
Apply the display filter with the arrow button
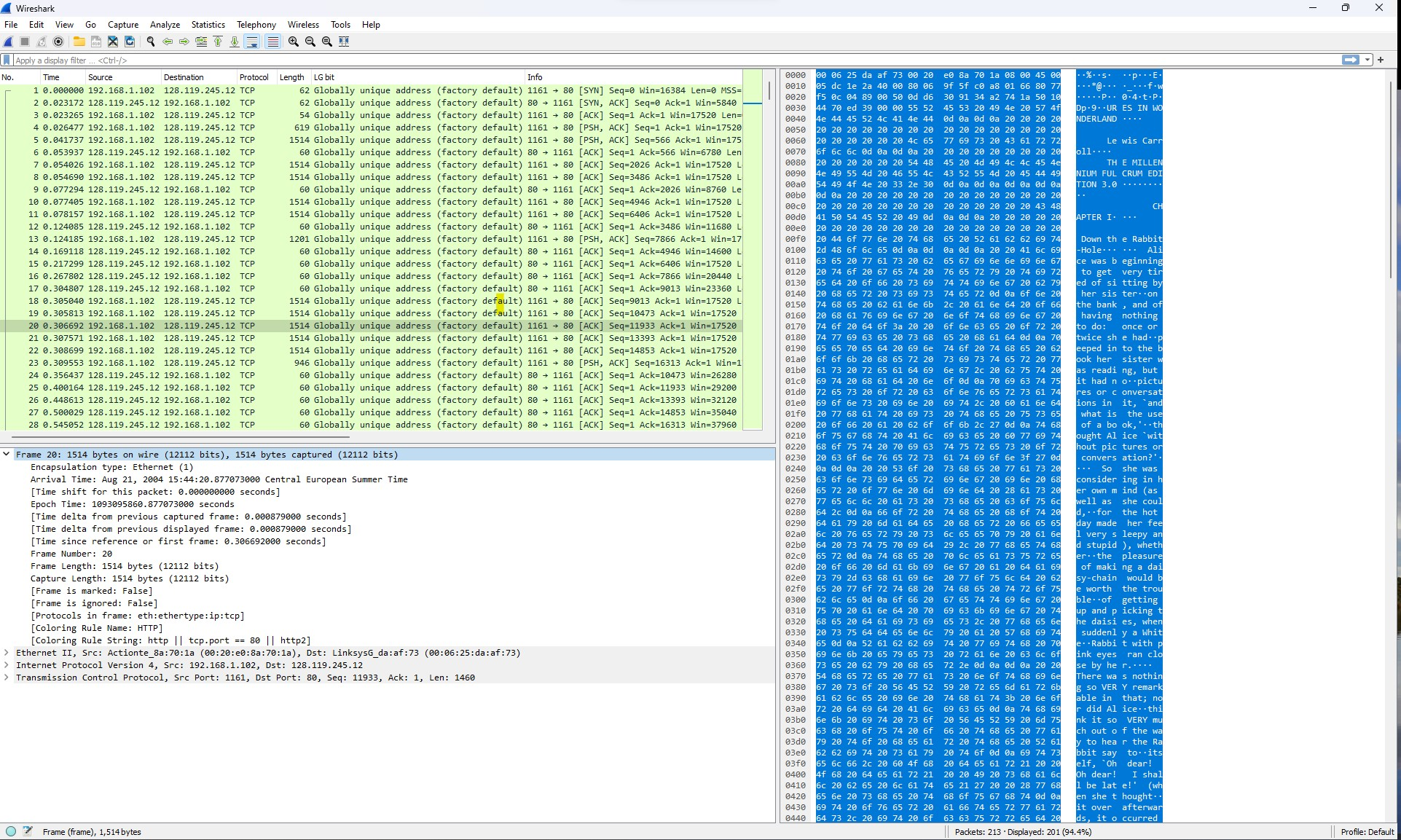pyautogui.click(x=1351, y=60)
